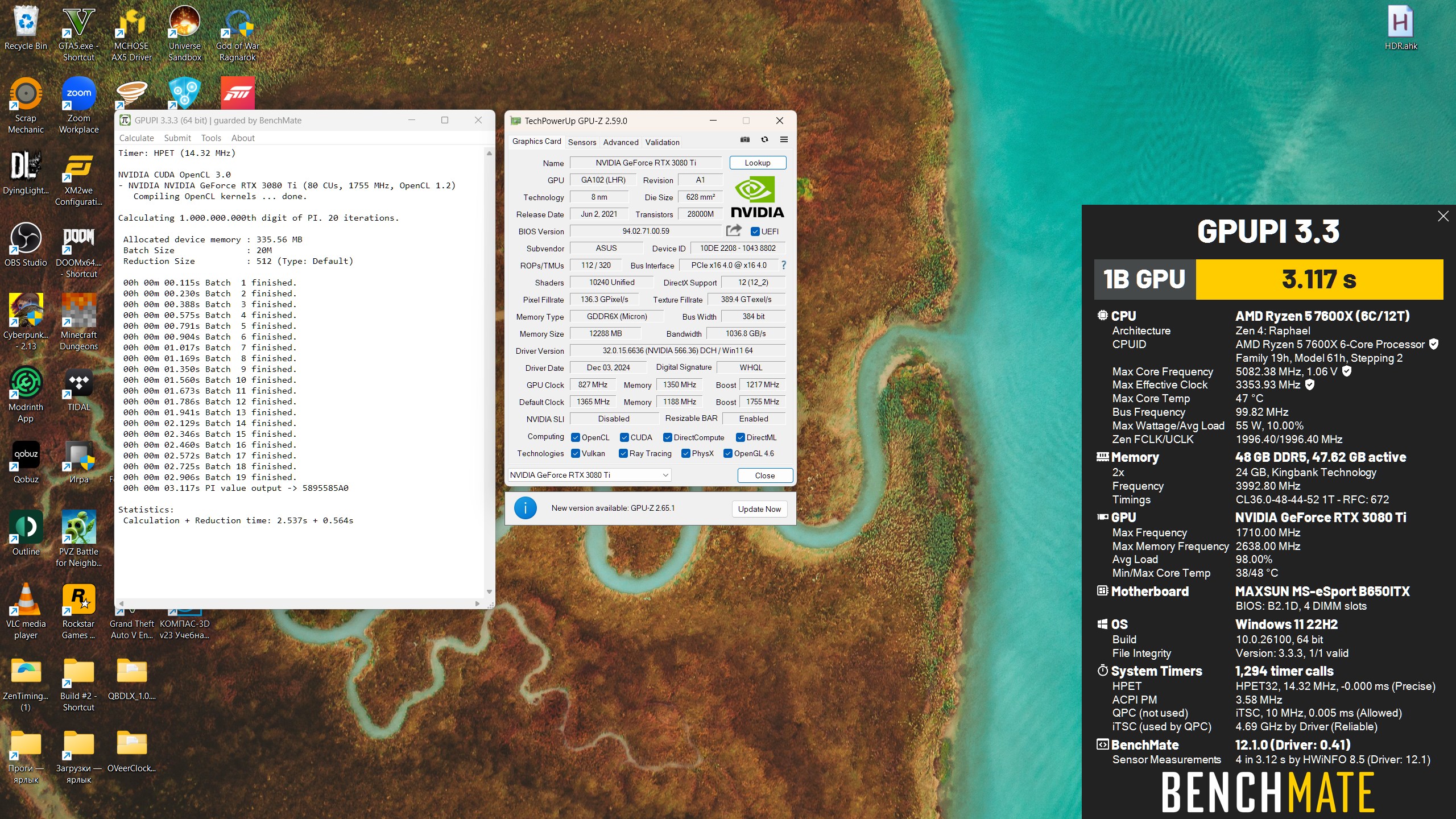
Task: Click GPU-Z refresh icon
Action: pos(764,139)
